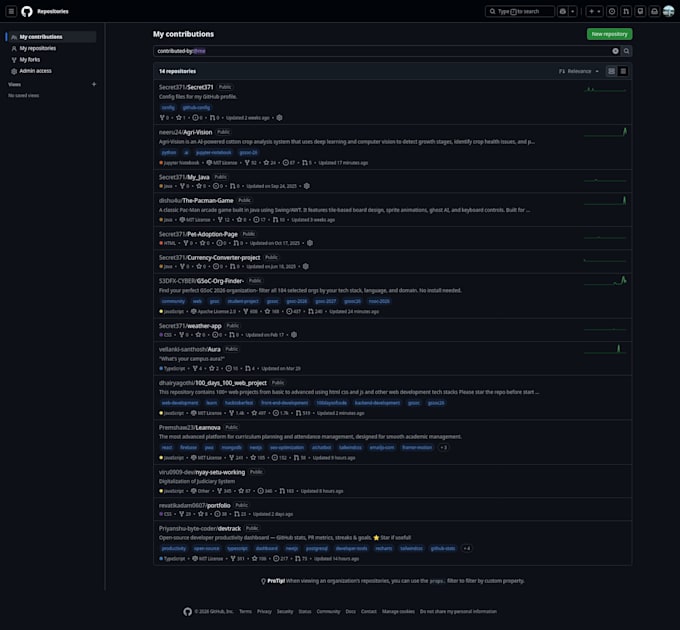Click the GitHub logo in the footer
This screenshot has width=680, height=630.
(187, 611)
